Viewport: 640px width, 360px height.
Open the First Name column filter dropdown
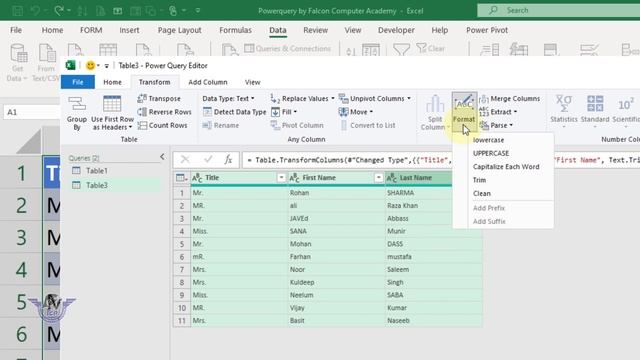pos(378,178)
